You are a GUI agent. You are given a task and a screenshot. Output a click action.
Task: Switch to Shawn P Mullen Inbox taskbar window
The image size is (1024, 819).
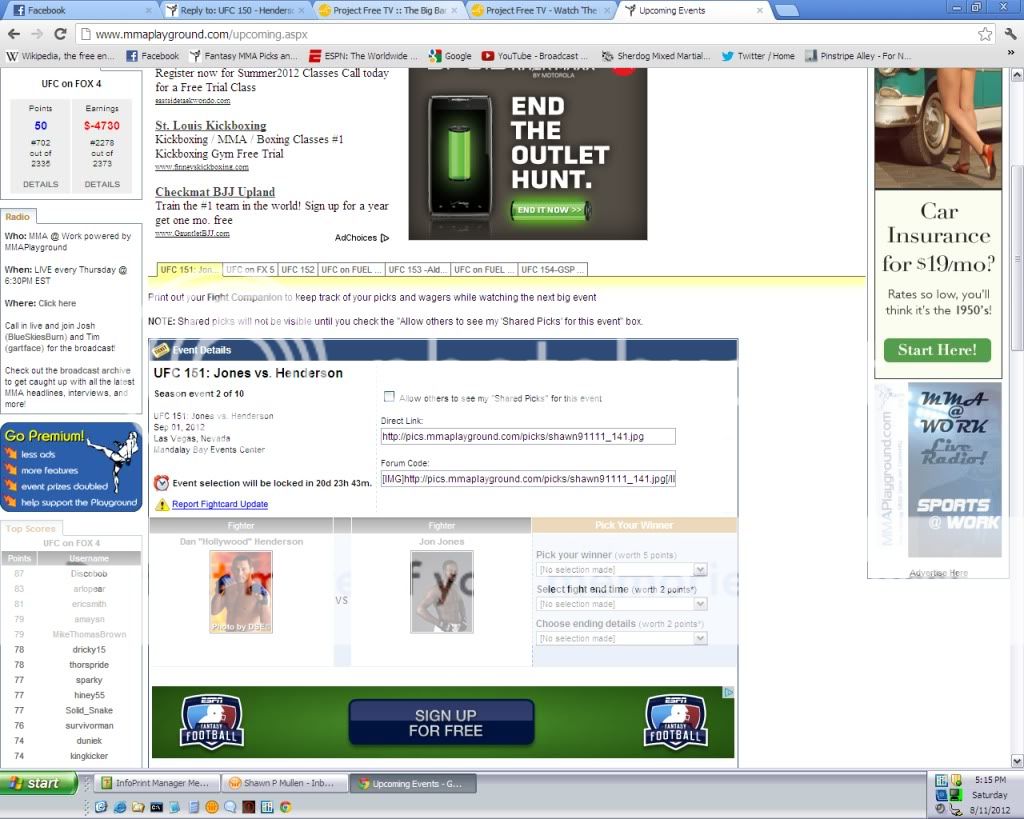click(x=283, y=783)
